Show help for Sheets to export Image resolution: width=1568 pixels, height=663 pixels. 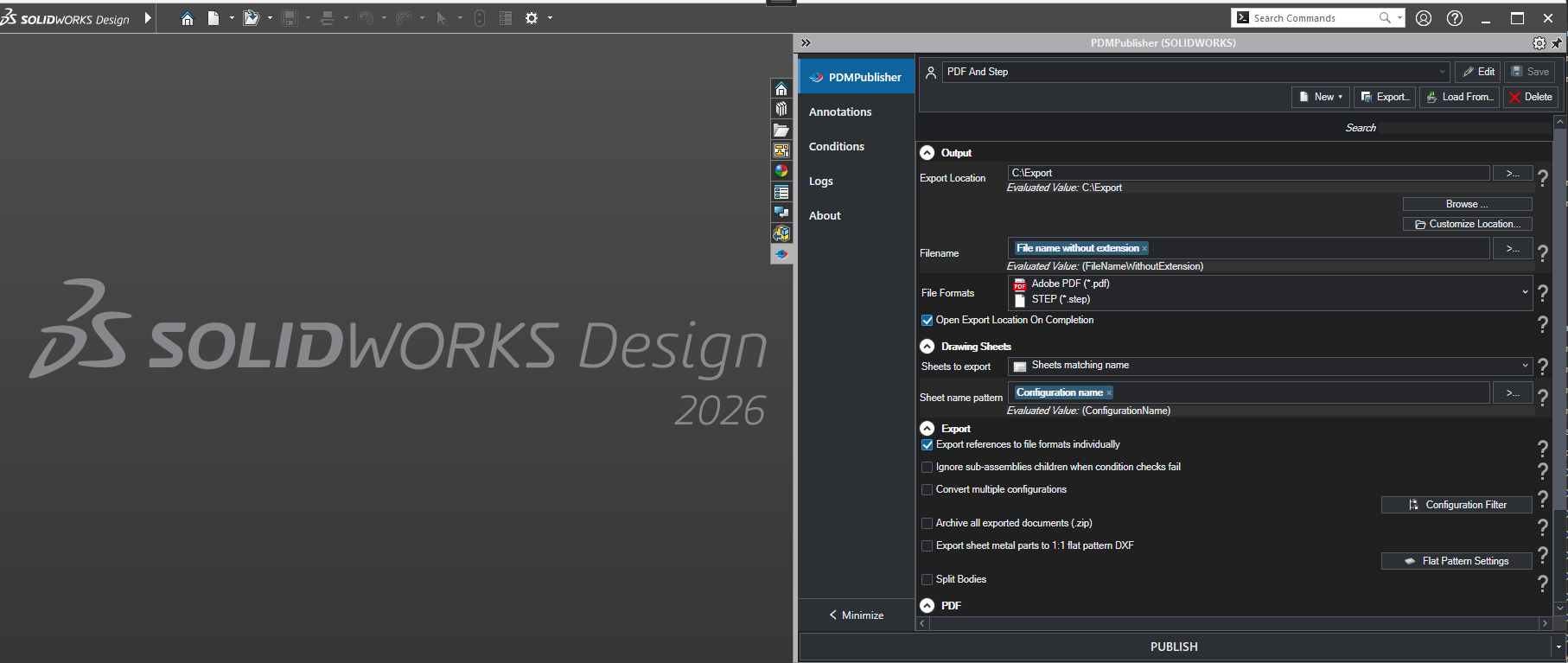1543,367
